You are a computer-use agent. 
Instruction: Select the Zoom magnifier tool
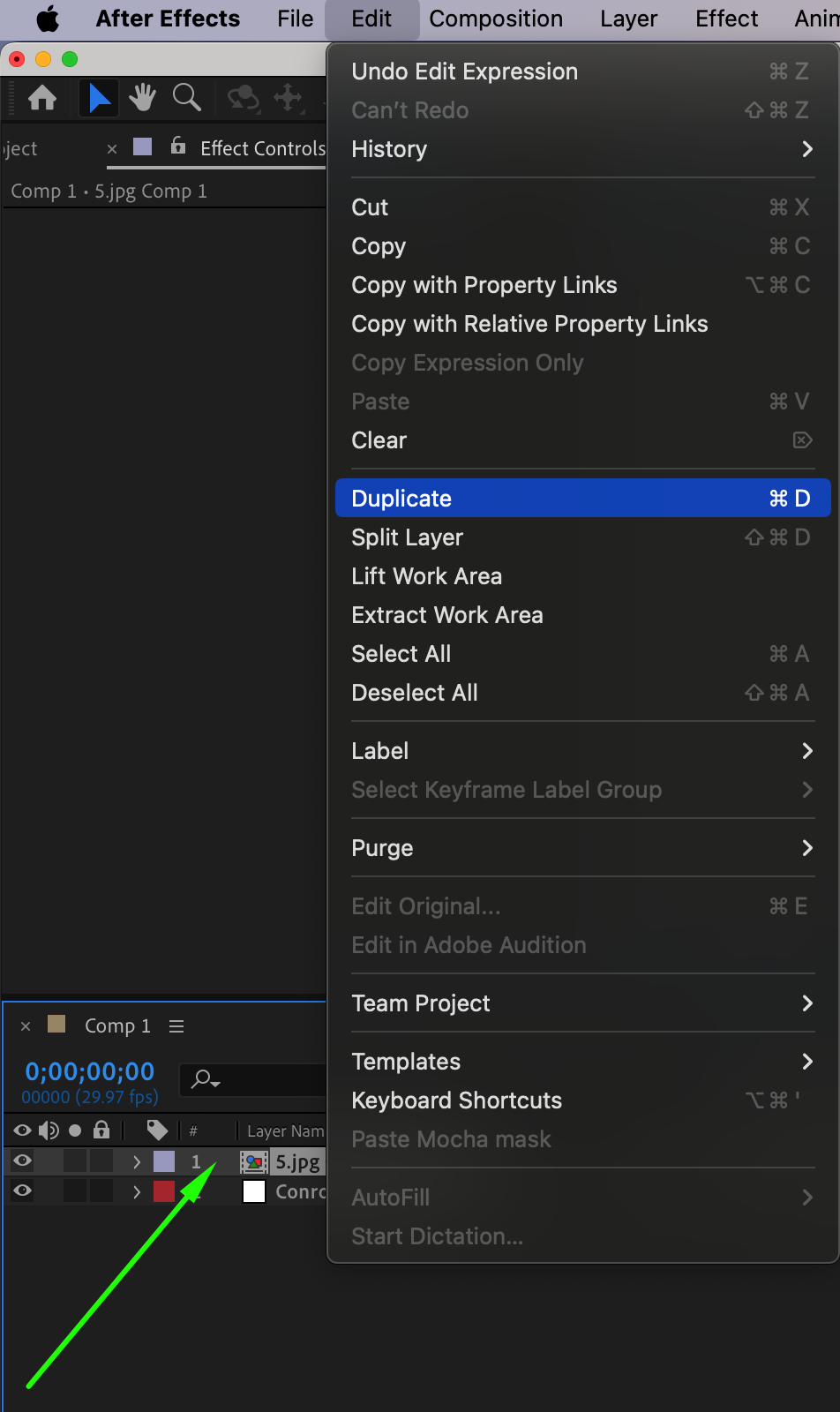point(186,97)
